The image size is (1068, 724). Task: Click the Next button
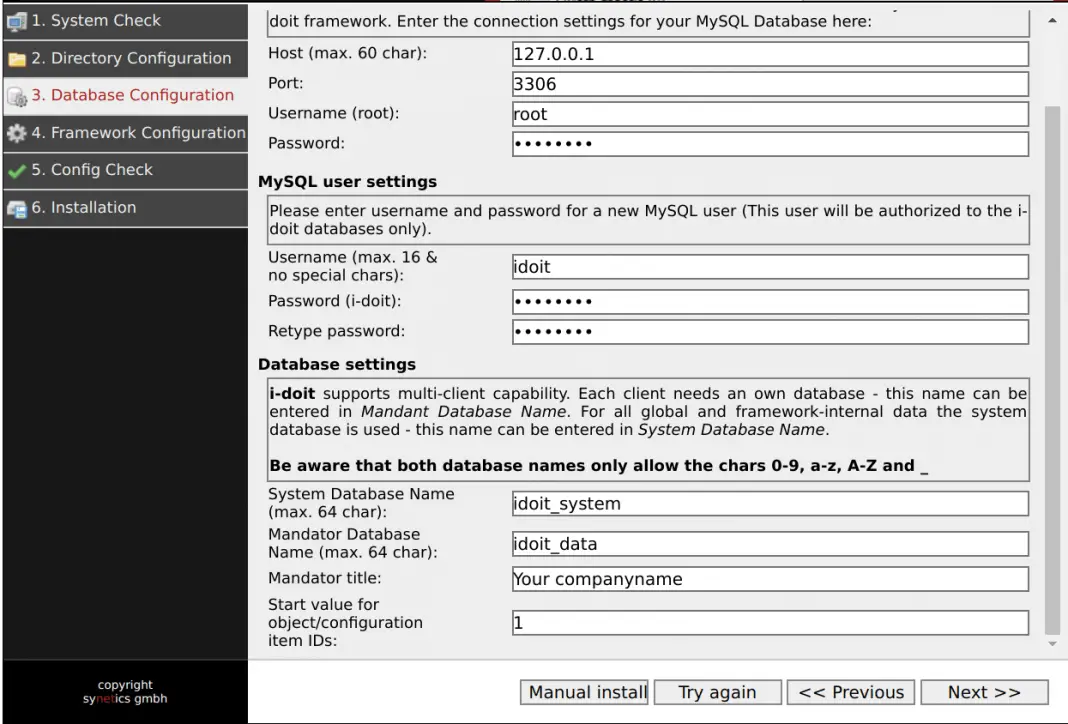[984, 692]
